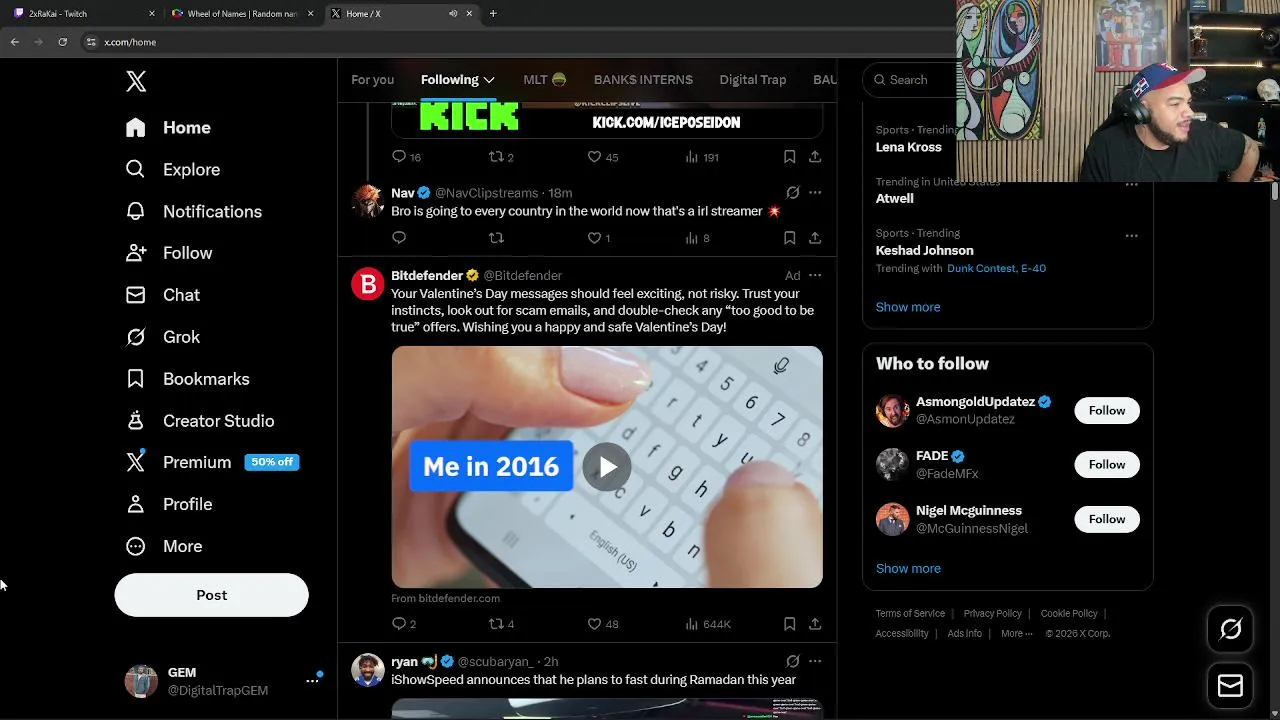This screenshot has height=720, width=1280.
Task: Repost the Bitdefender ad
Action: [x=501, y=624]
